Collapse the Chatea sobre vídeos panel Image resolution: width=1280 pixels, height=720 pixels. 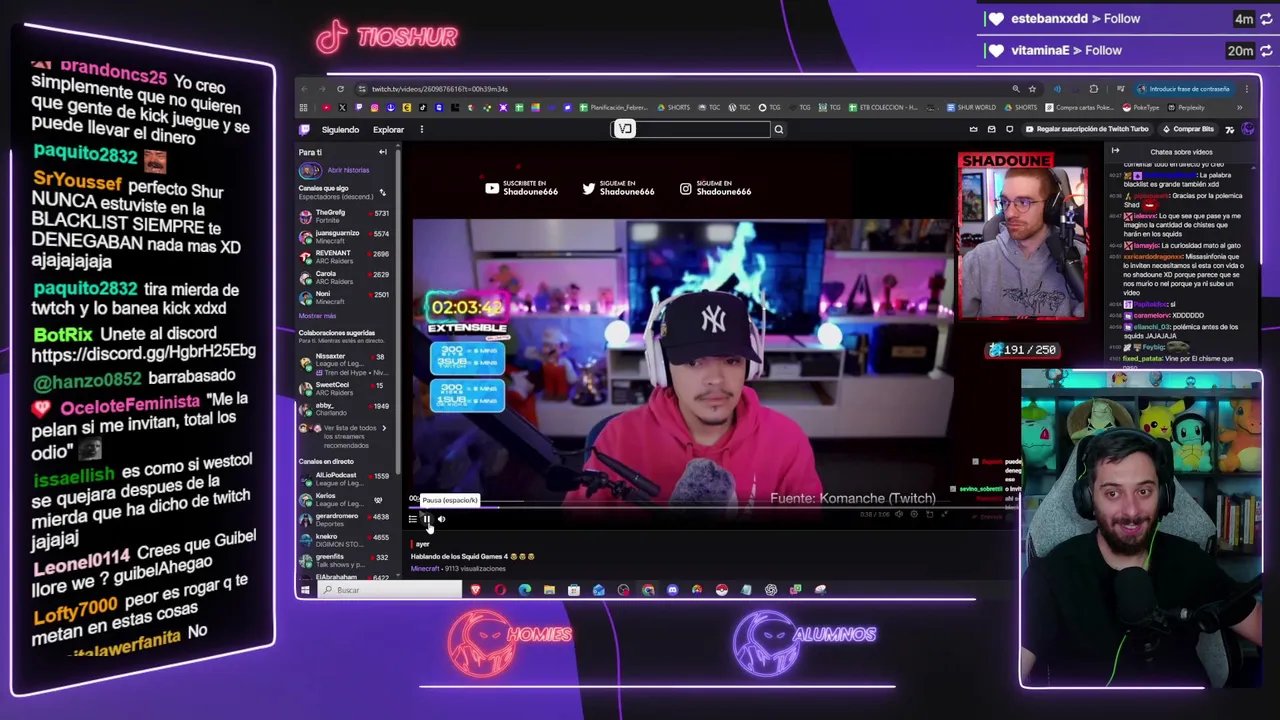[x=1115, y=152]
